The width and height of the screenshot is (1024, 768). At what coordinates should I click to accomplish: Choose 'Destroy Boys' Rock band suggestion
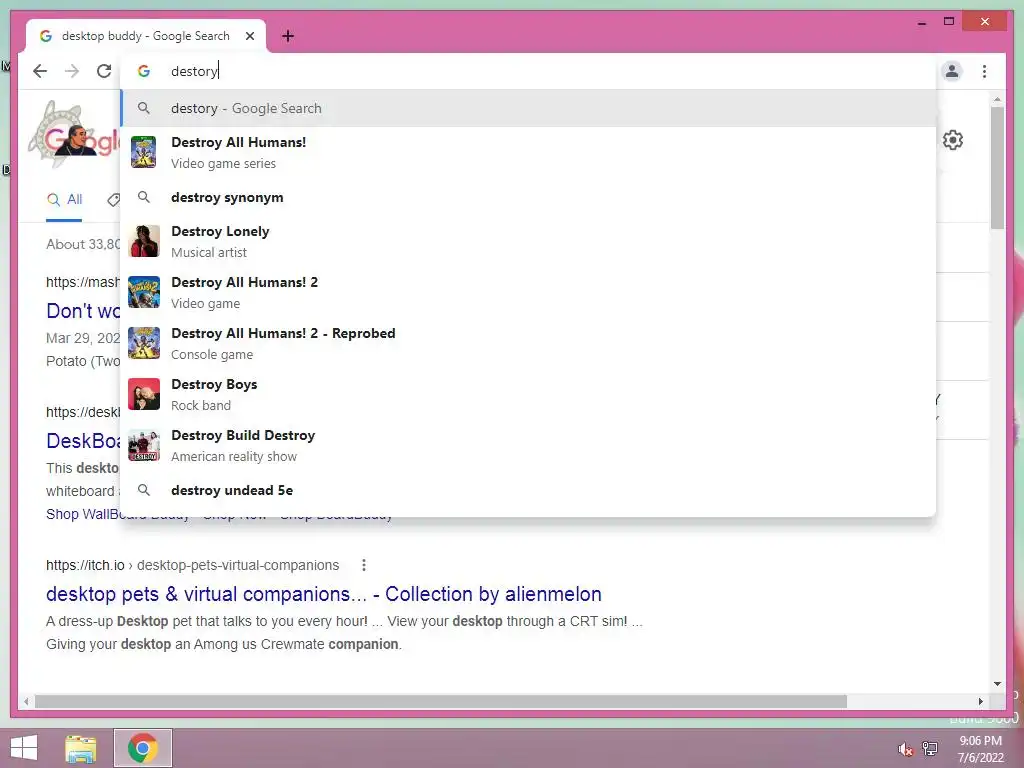coord(528,394)
